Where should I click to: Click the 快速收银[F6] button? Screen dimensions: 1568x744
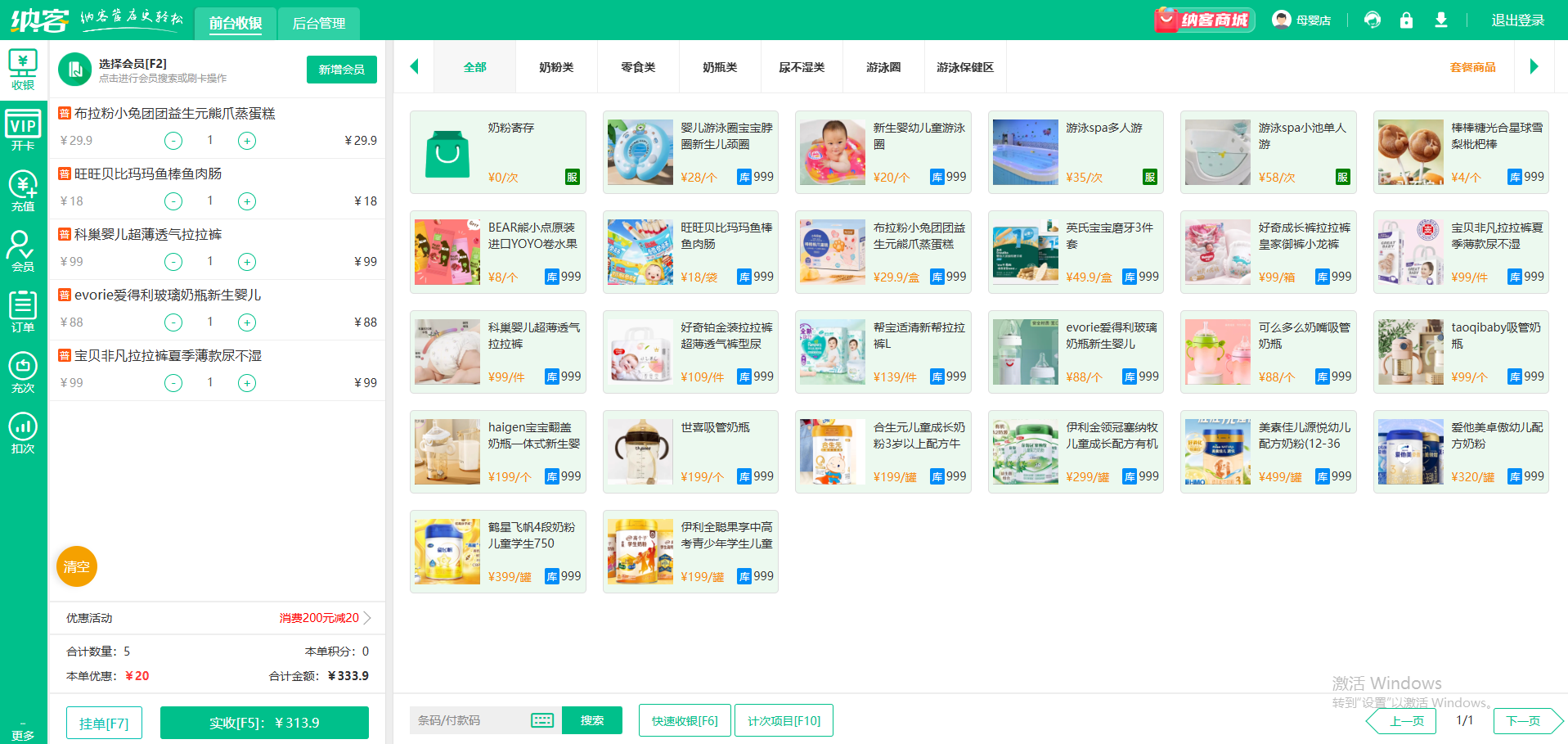click(685, 720)
